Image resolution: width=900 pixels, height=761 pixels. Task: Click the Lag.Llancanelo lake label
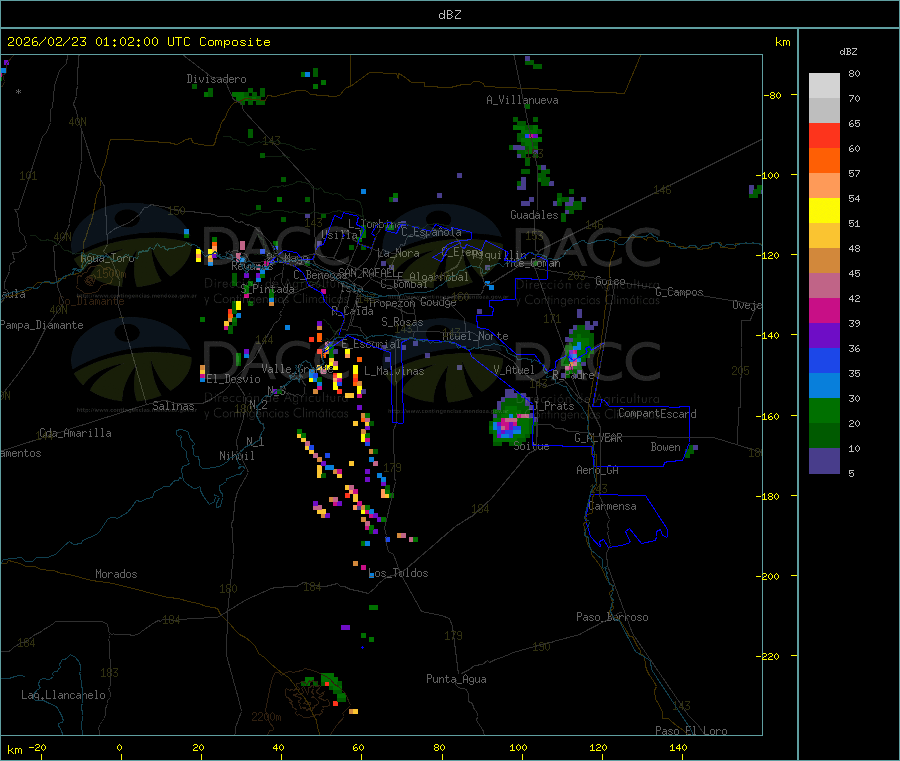(64, 695)
